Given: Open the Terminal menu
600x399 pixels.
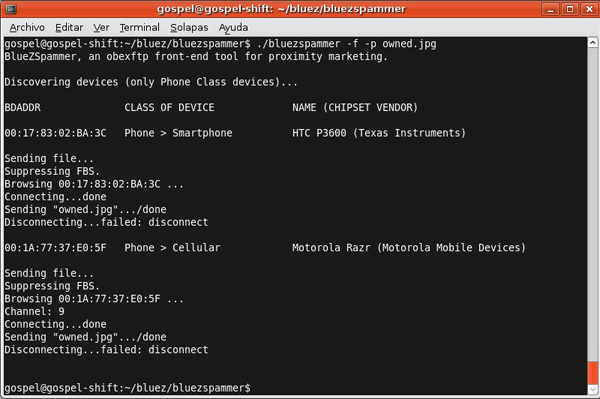Looking at the screenshot, I should 139,28.
